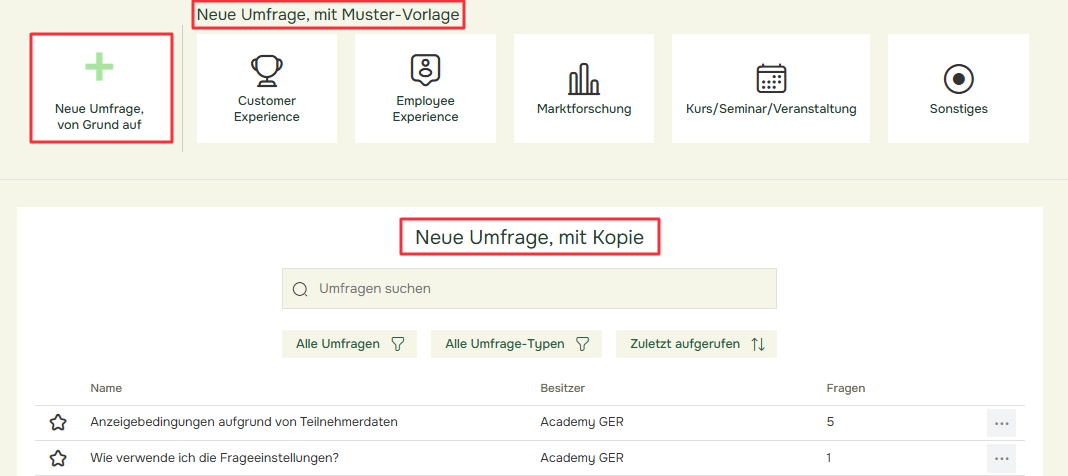The image size is (1068, 476).
Task: Click the bar chart icon for Marktforschung
Action: coord(584,78)
